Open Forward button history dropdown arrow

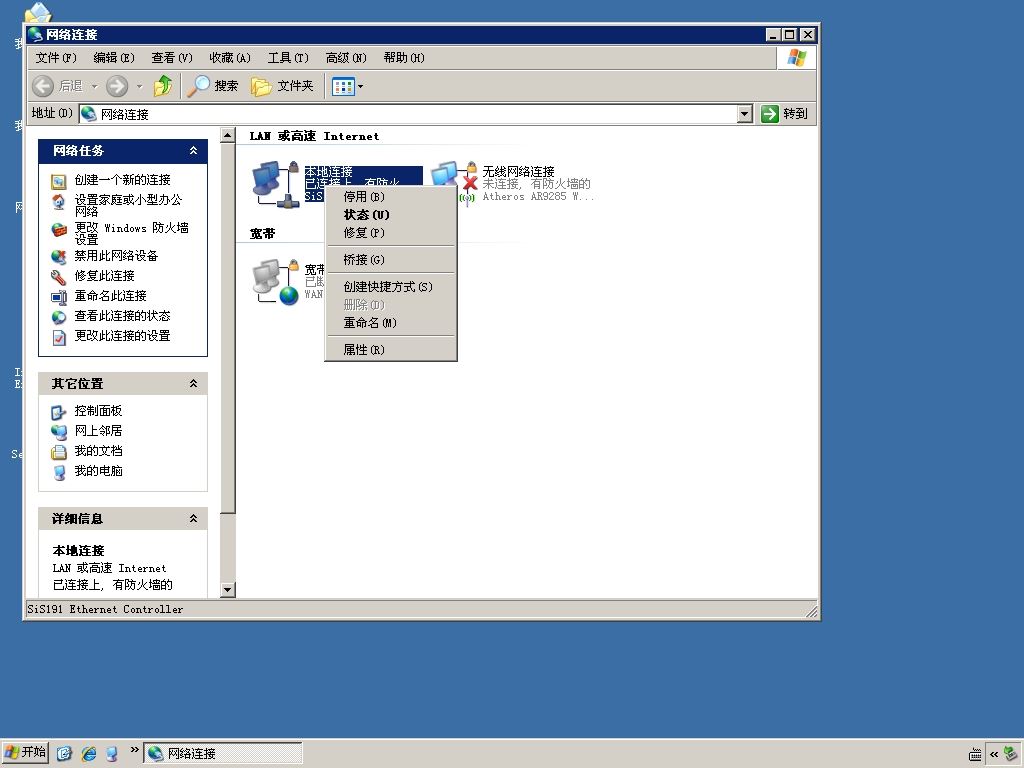pyautogui.click(x=139, y=86)
